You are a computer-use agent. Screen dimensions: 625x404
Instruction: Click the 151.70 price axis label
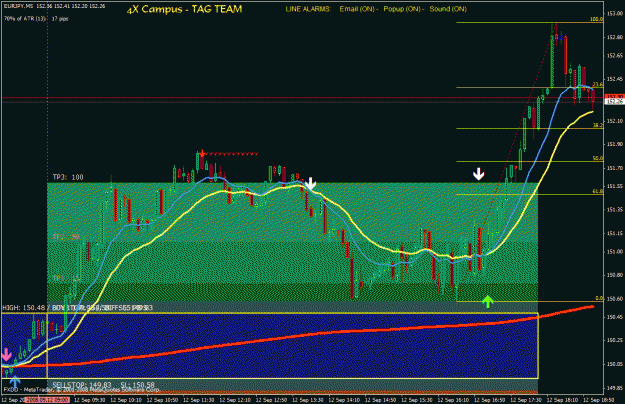tap(615, 169)
